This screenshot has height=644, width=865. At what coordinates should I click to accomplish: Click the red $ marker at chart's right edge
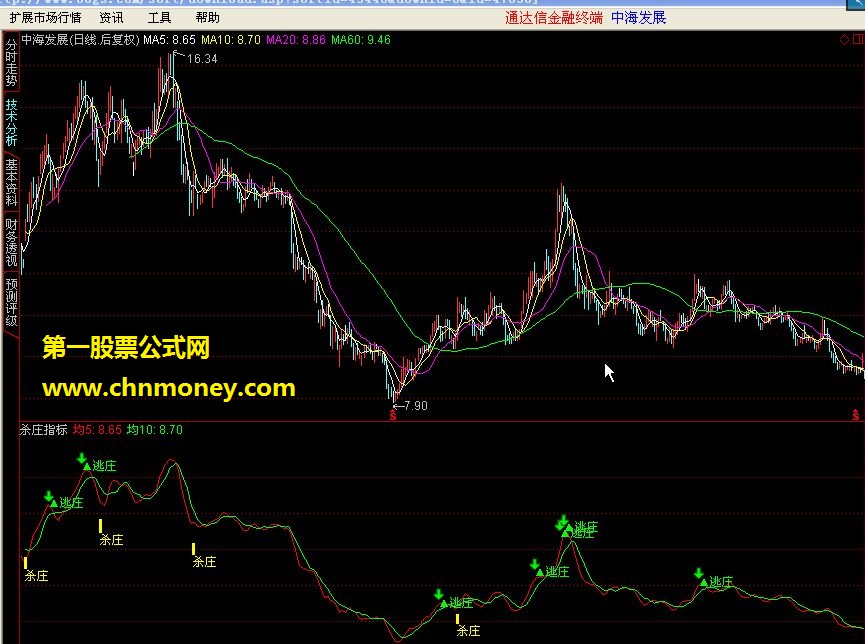(x=856, y=415)
